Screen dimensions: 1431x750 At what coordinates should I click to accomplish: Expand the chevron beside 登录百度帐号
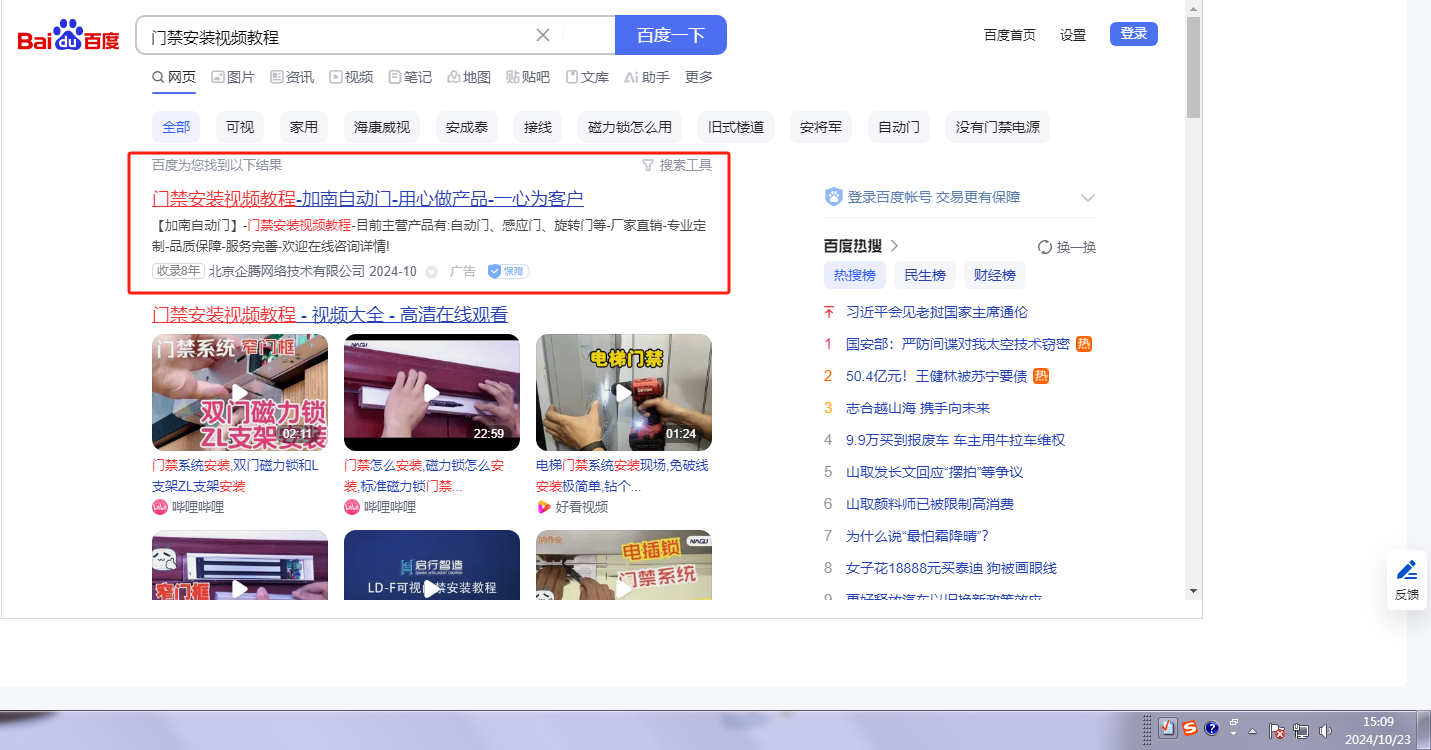(x=1088, y=197)
